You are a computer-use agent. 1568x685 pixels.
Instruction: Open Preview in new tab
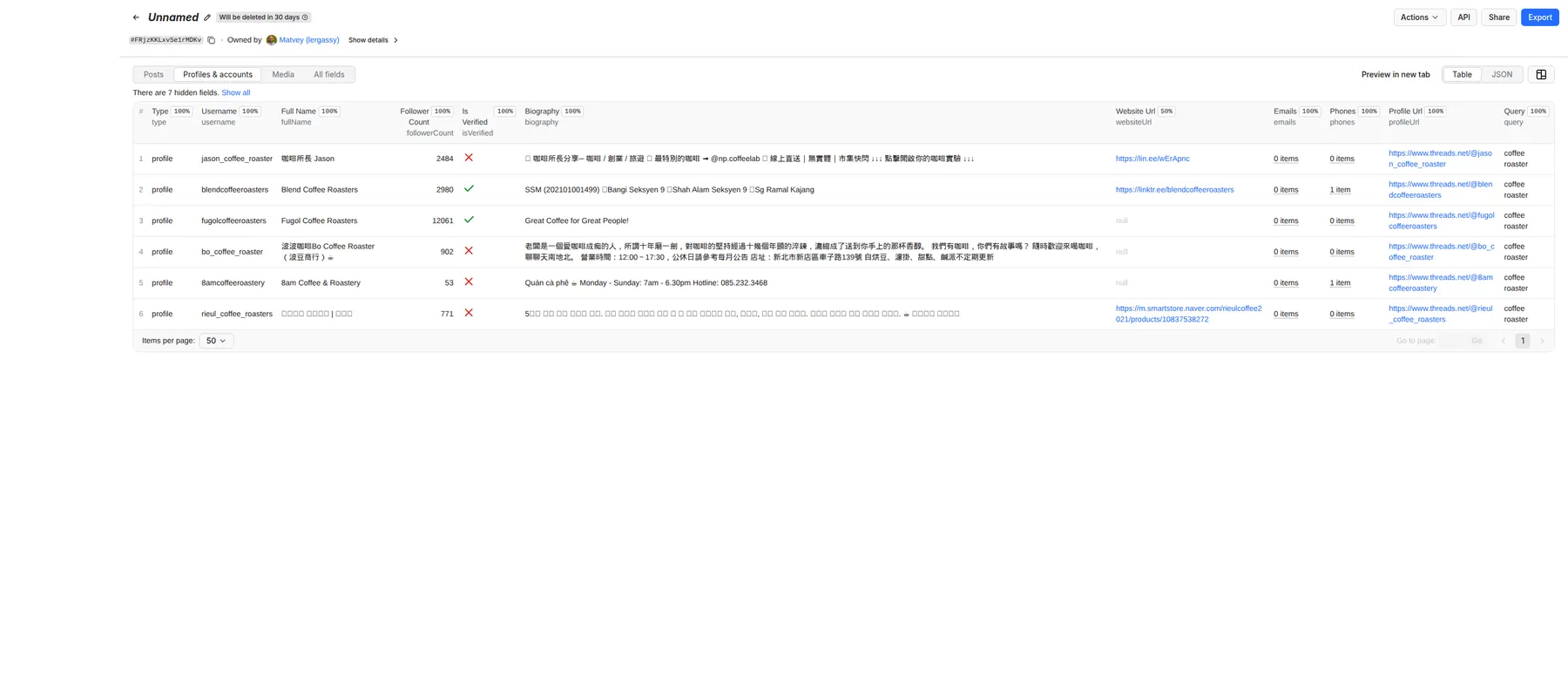(x=1396, y=75)
